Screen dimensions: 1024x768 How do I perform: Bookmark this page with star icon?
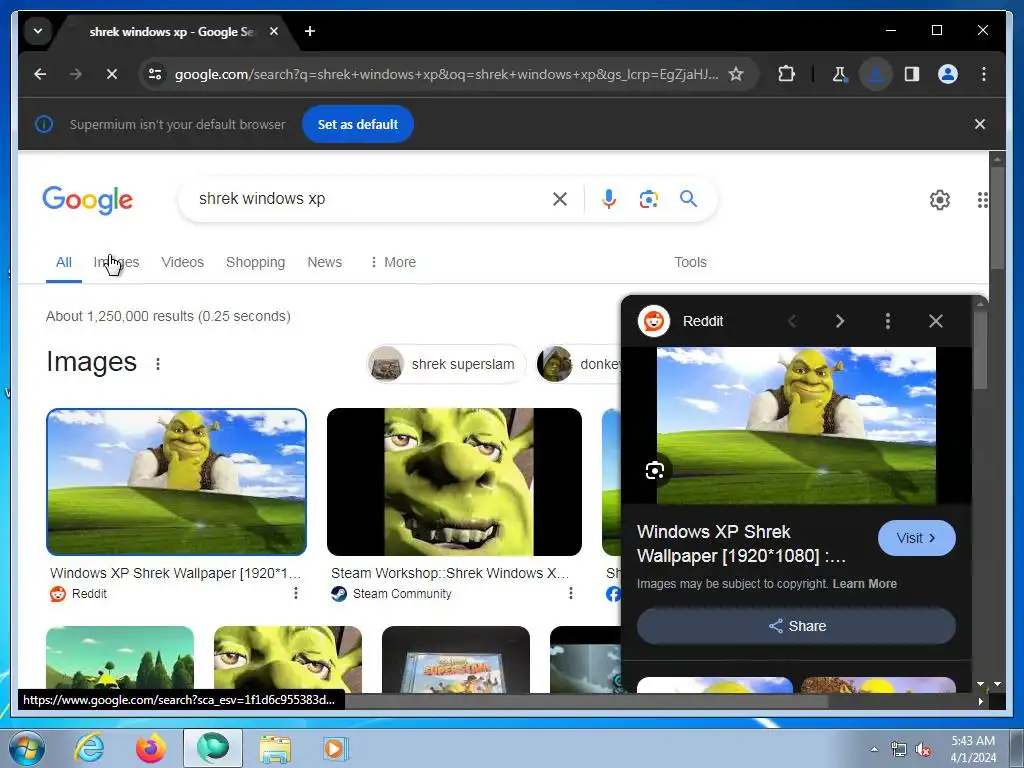point(736,74)
